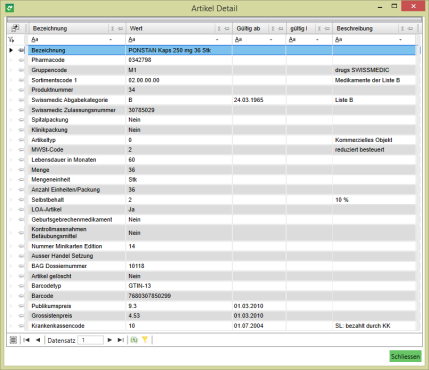The image size is (429, 370).
Task: Sort by Wert column header
Action: coord(136,29)
